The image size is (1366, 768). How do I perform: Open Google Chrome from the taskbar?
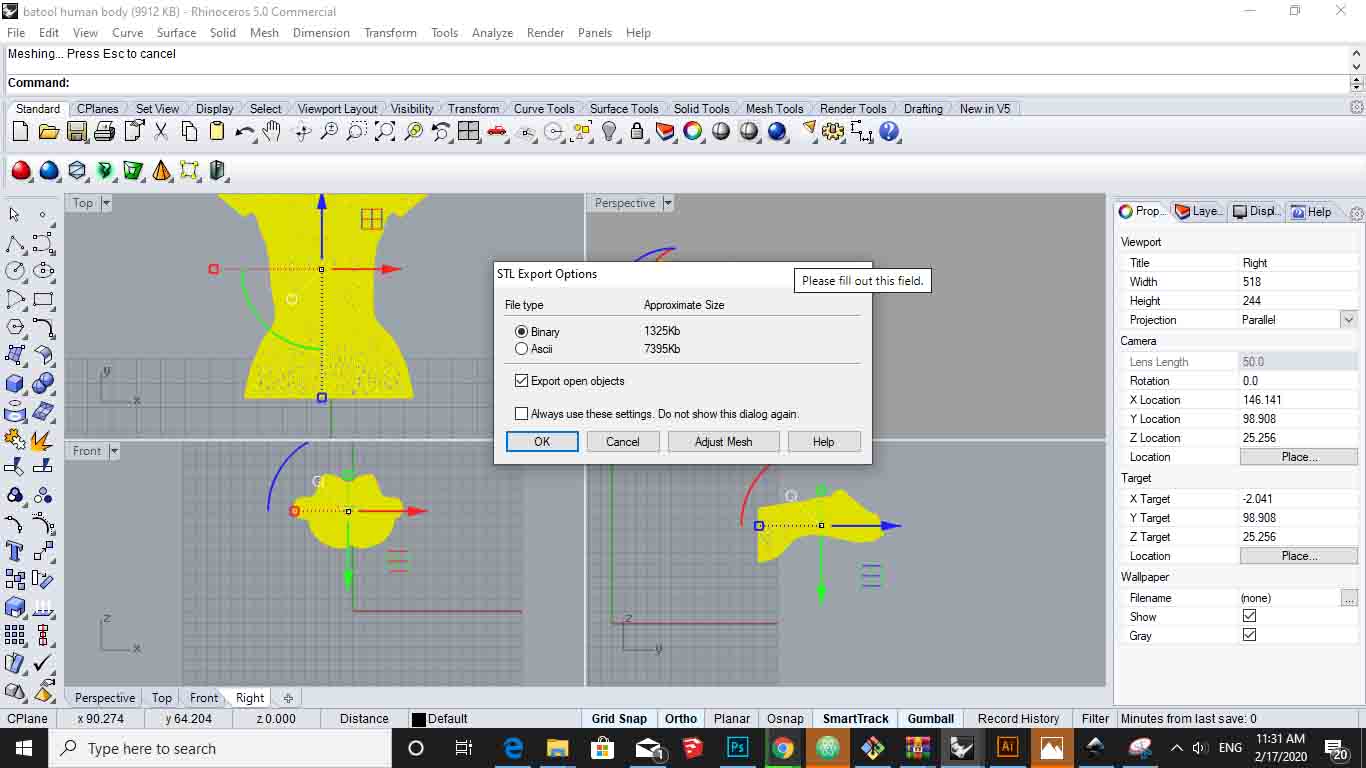(x=783, y=748)
